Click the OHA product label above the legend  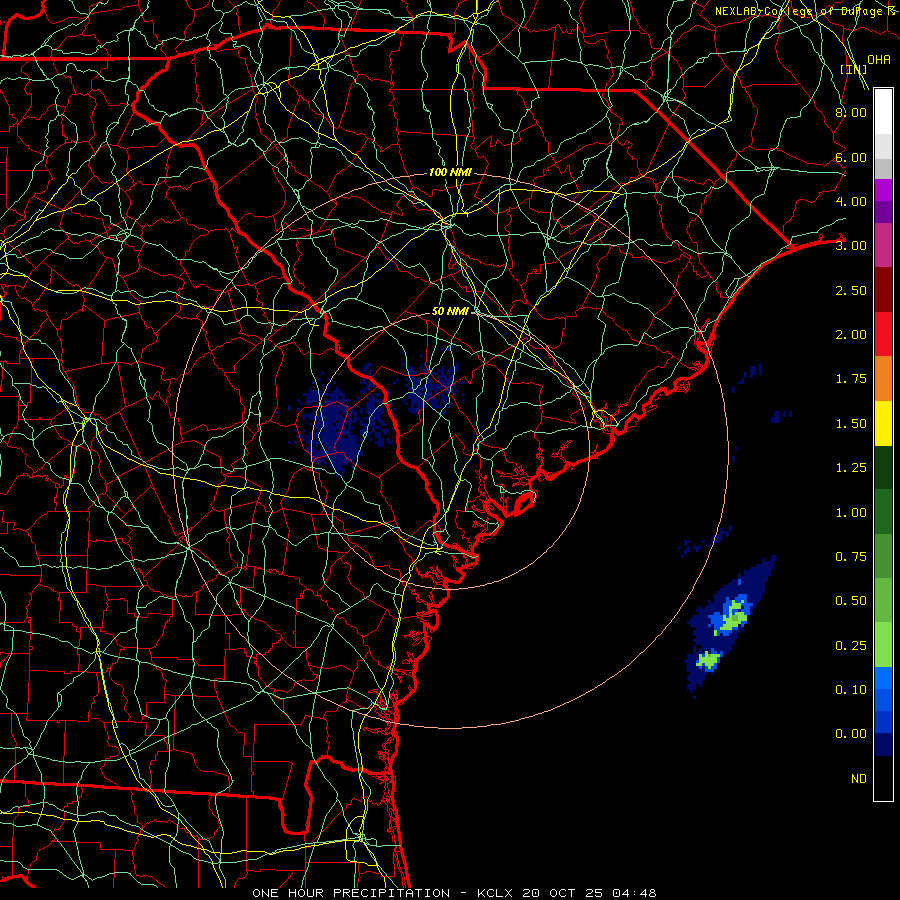(x=879, y=60)
